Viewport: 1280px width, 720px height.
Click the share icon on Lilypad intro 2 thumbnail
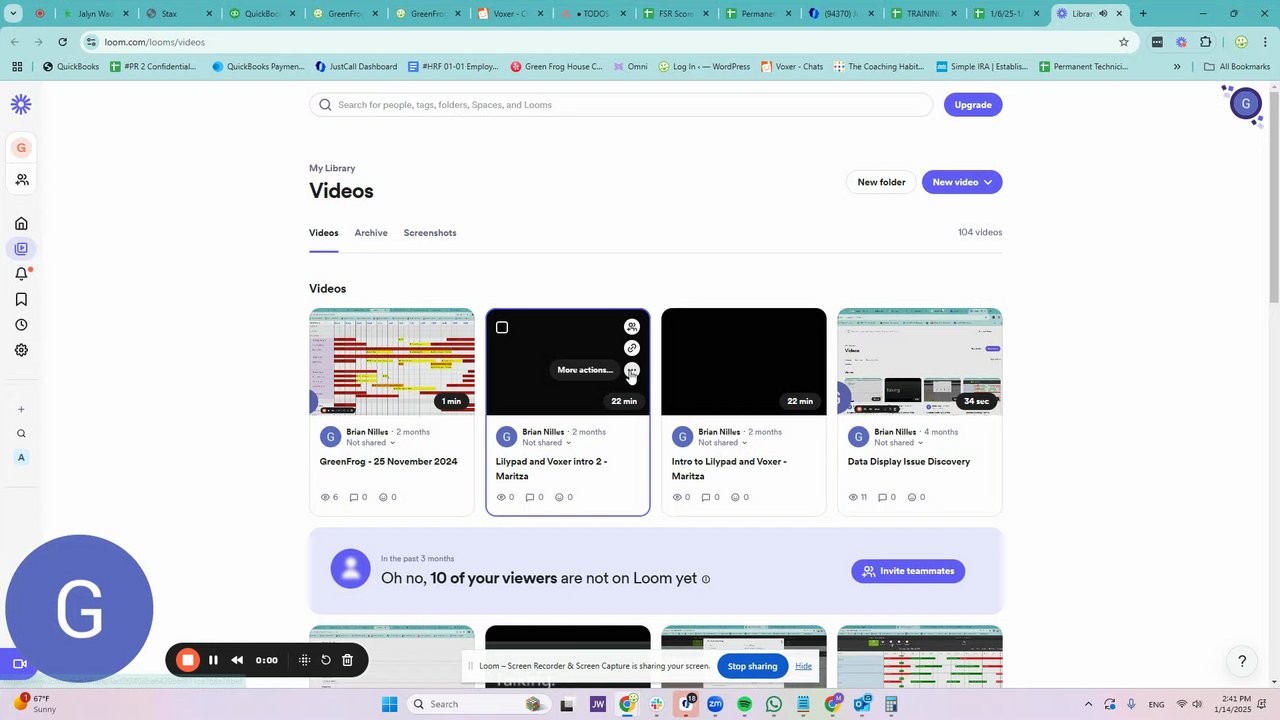pyautogui.click(x=632, y=327)
